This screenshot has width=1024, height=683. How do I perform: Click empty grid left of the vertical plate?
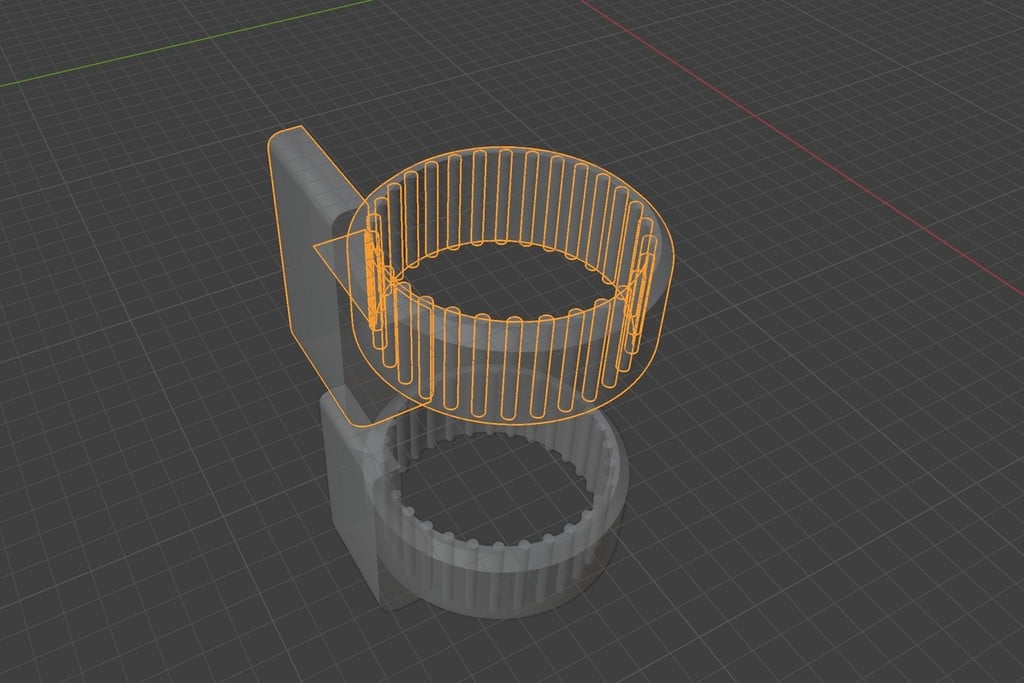(150, 250)
